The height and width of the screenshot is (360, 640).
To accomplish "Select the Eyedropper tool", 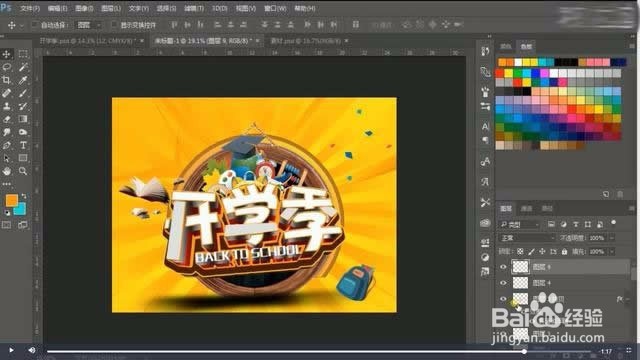I will (23, 80).
